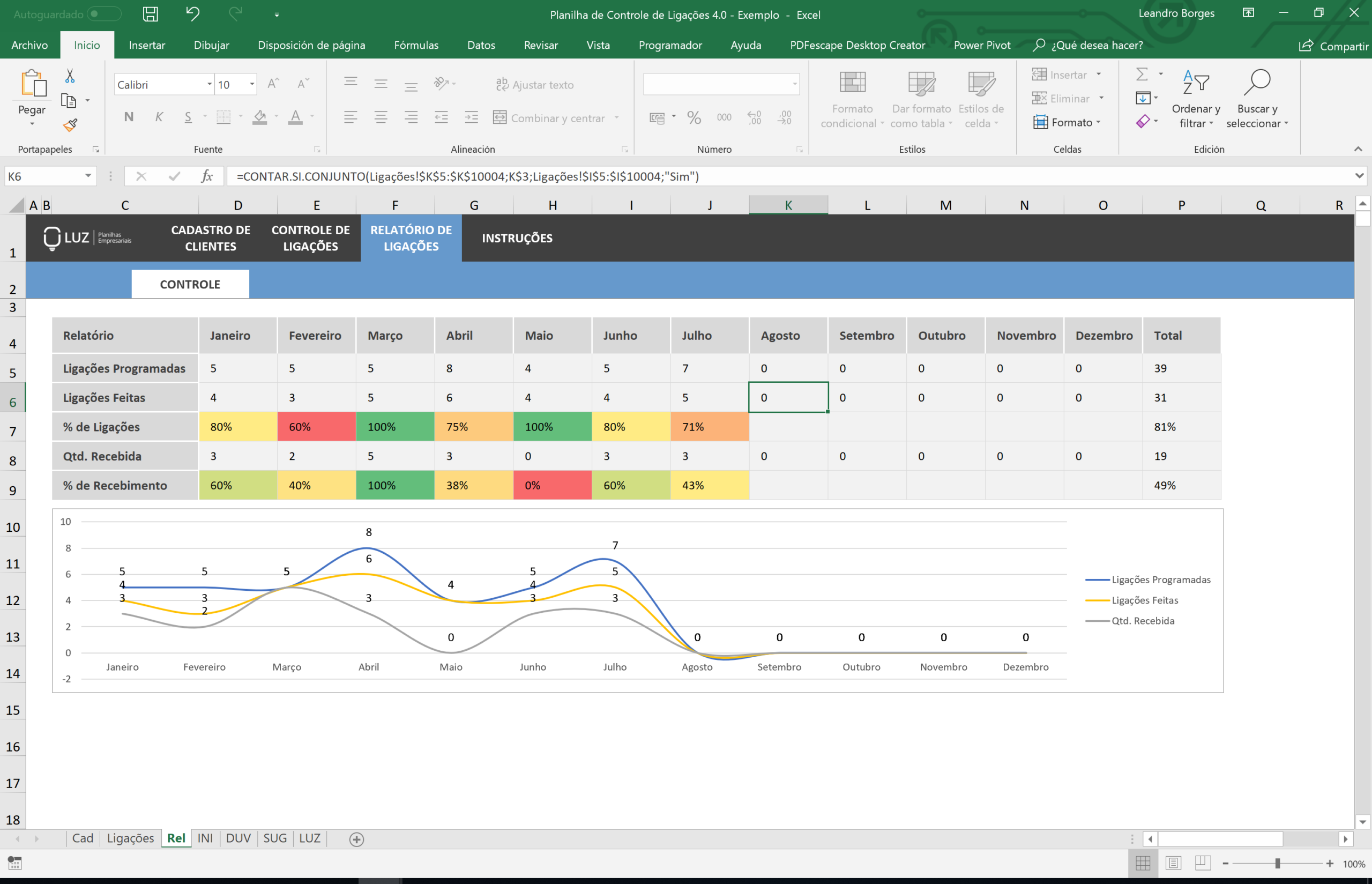Toggle Ajustar texto wrap
This screenshot has height=884, width=1372.
tap(534, 84)
